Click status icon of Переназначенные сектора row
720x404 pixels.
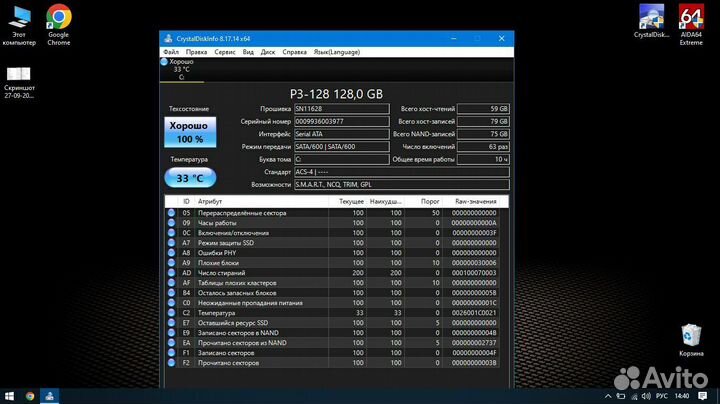[171, 213]
